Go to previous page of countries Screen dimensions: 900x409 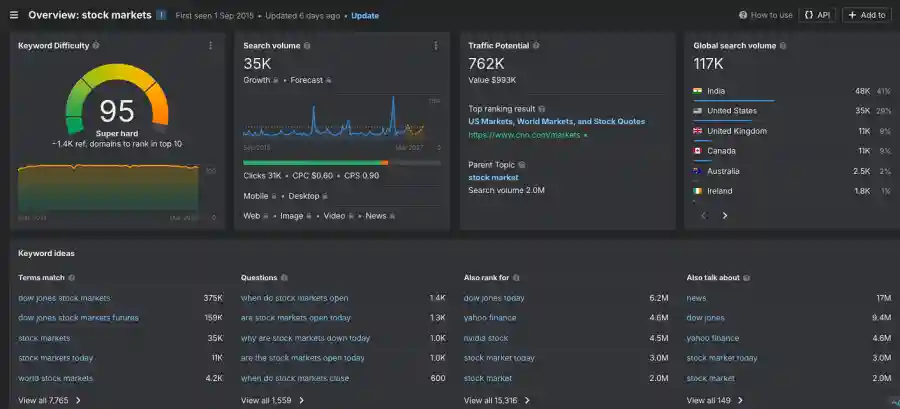[x=703, y=215]
